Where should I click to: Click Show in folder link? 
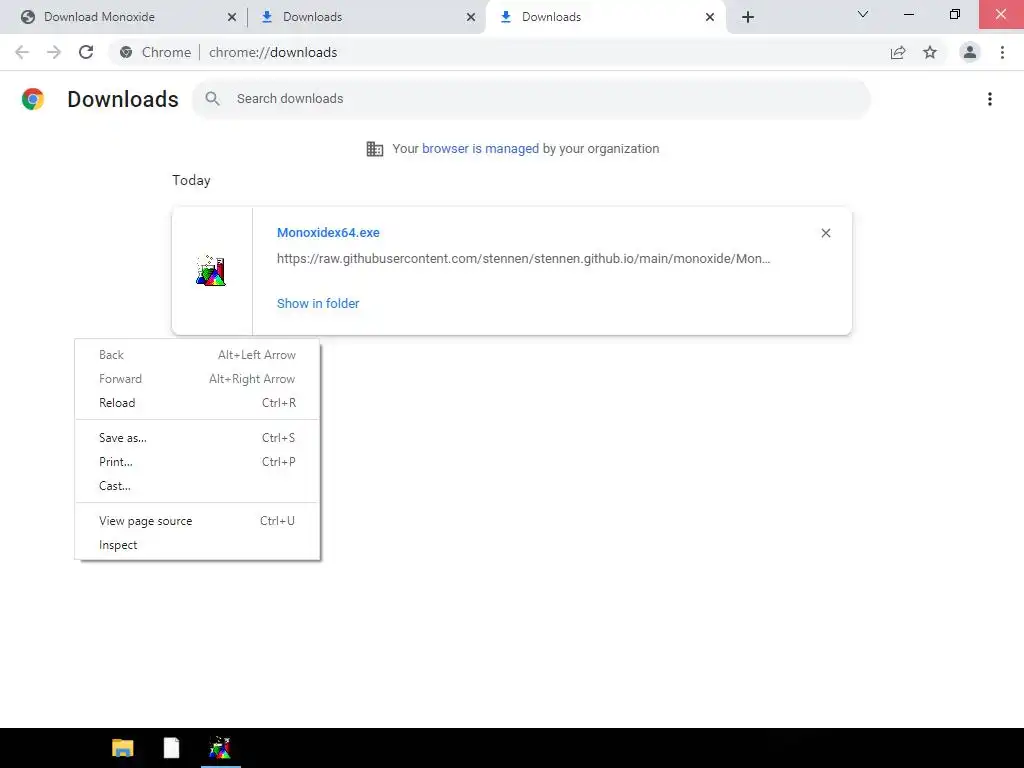pyautogui.click(x=318, y=304)
